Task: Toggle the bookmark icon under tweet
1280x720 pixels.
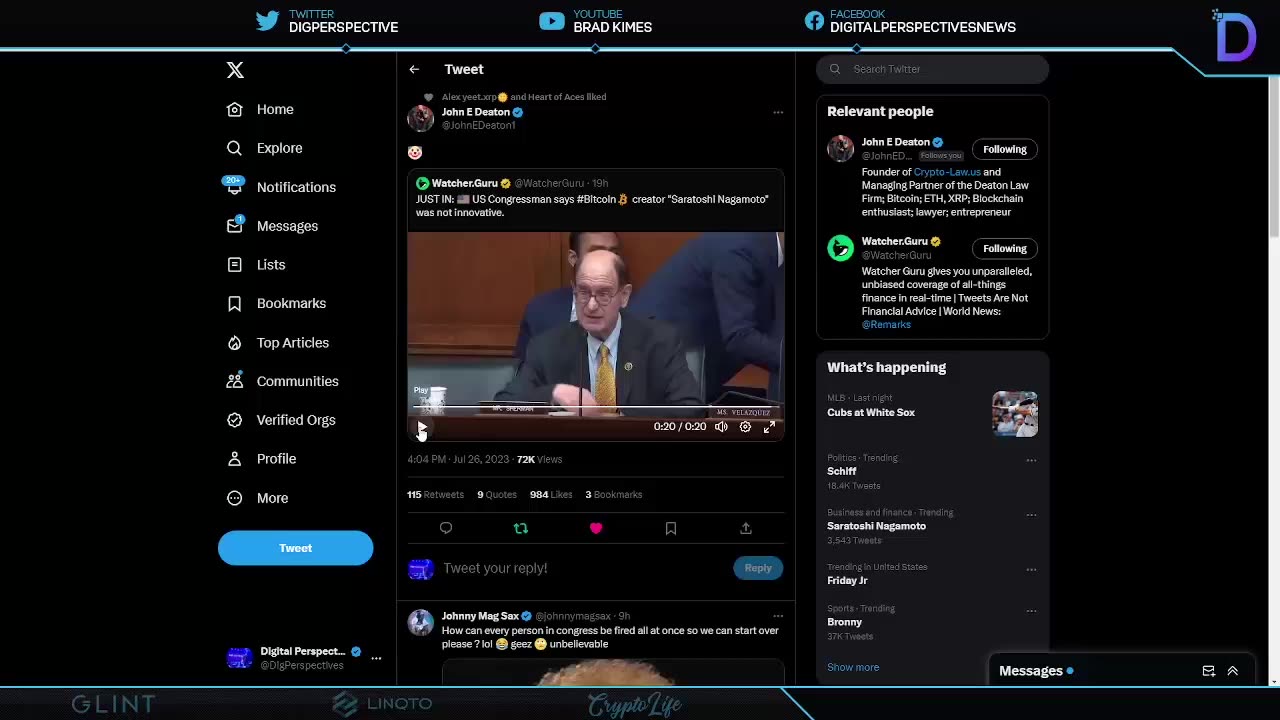Action: coord(671,528)
